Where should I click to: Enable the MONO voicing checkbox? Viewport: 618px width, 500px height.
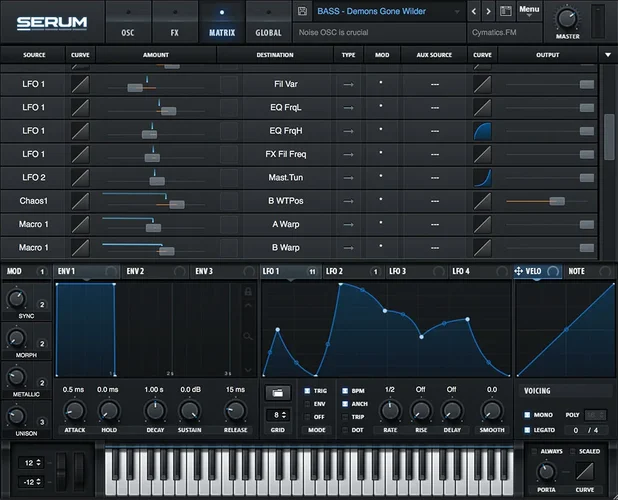pos(527,414)
